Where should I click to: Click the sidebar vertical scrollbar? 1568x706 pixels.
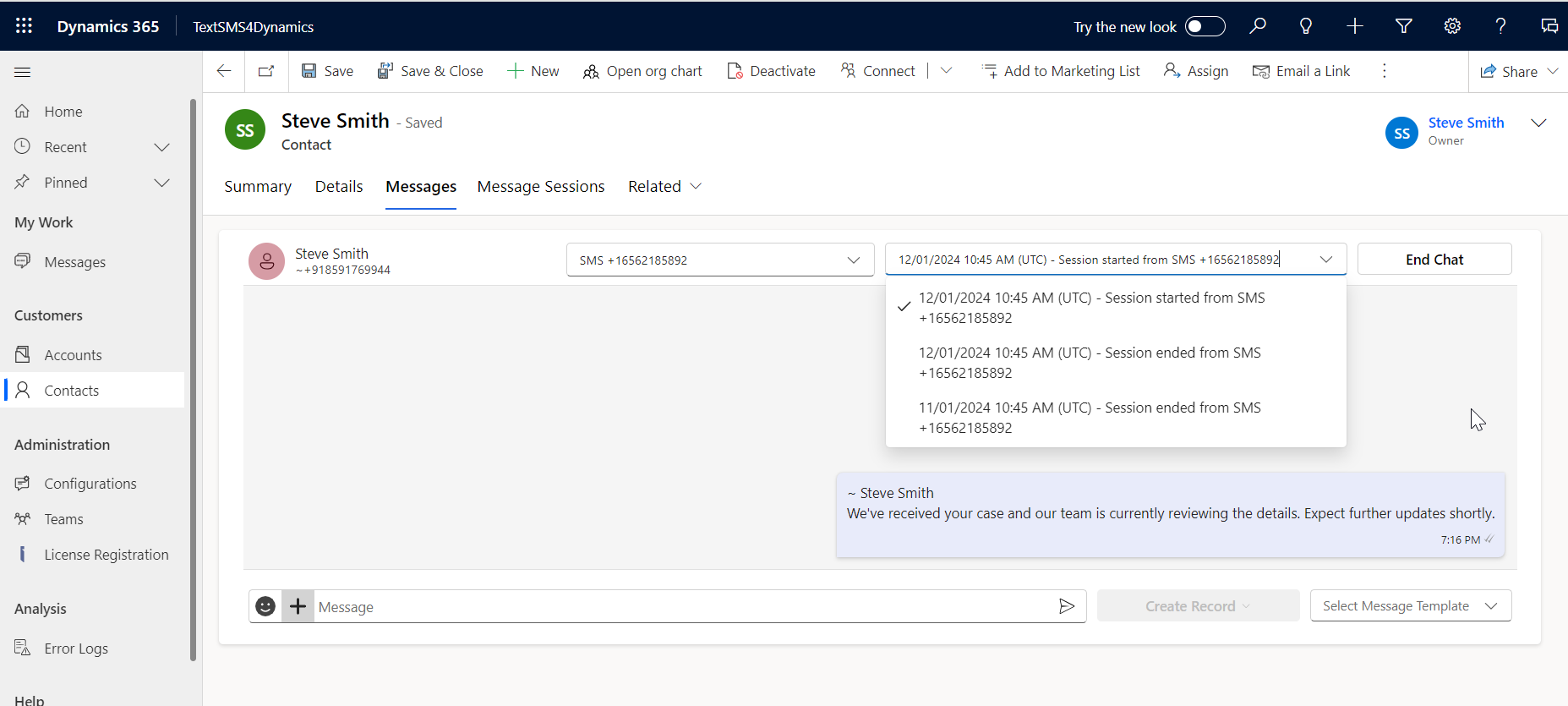[x=193, y=380]
